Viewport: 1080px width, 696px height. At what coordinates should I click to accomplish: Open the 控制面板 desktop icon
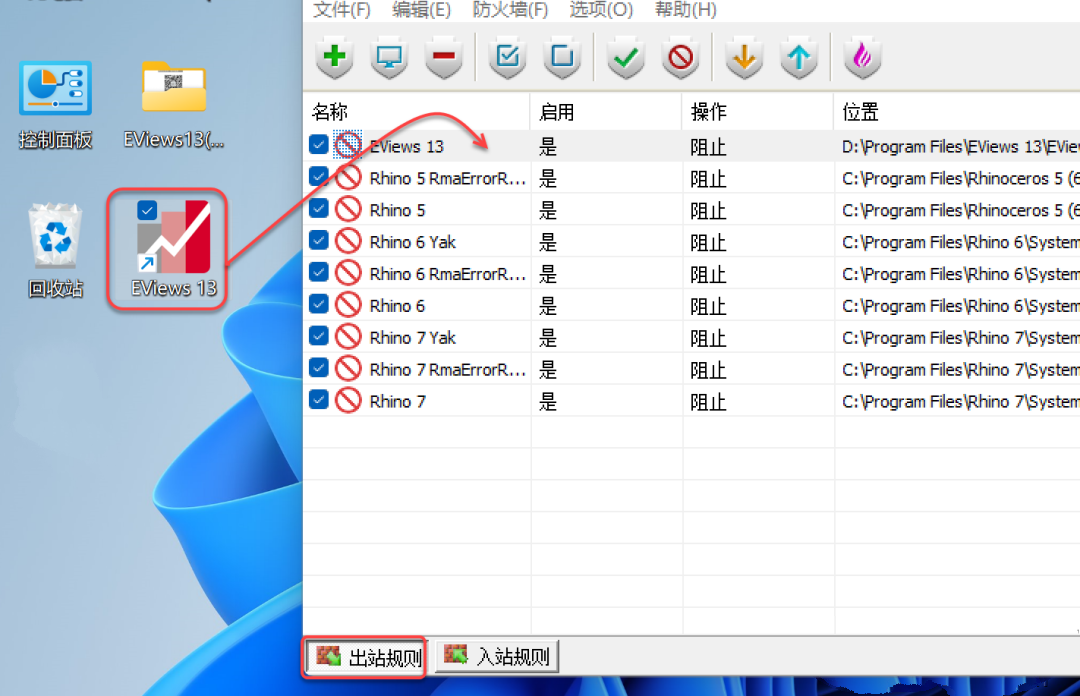56,105
